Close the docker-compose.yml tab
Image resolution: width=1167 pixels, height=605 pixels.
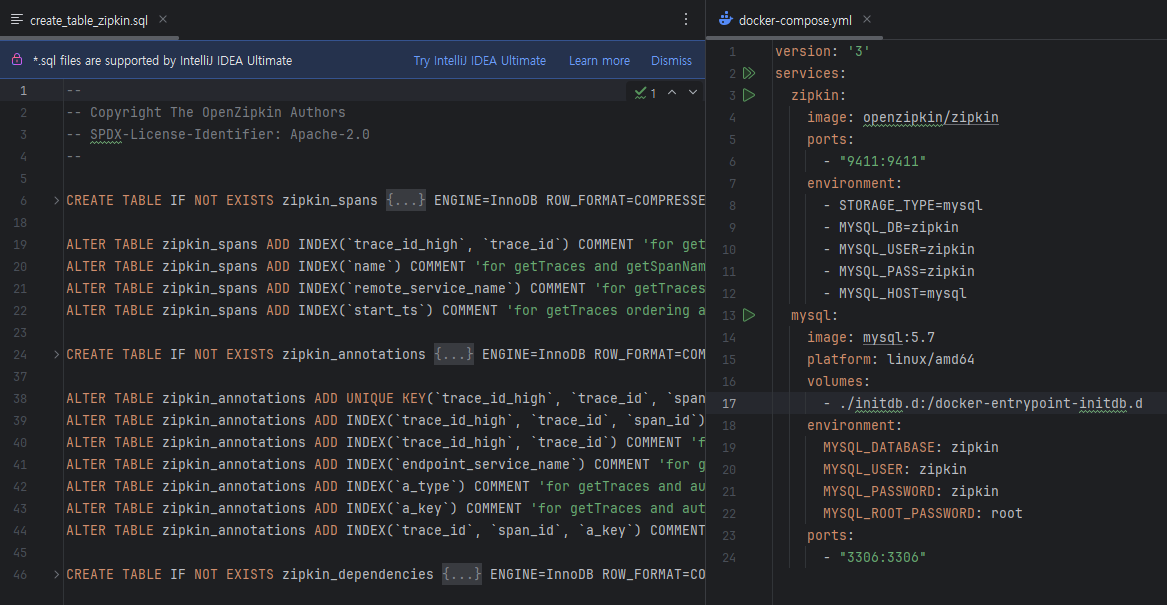[867, 19]
